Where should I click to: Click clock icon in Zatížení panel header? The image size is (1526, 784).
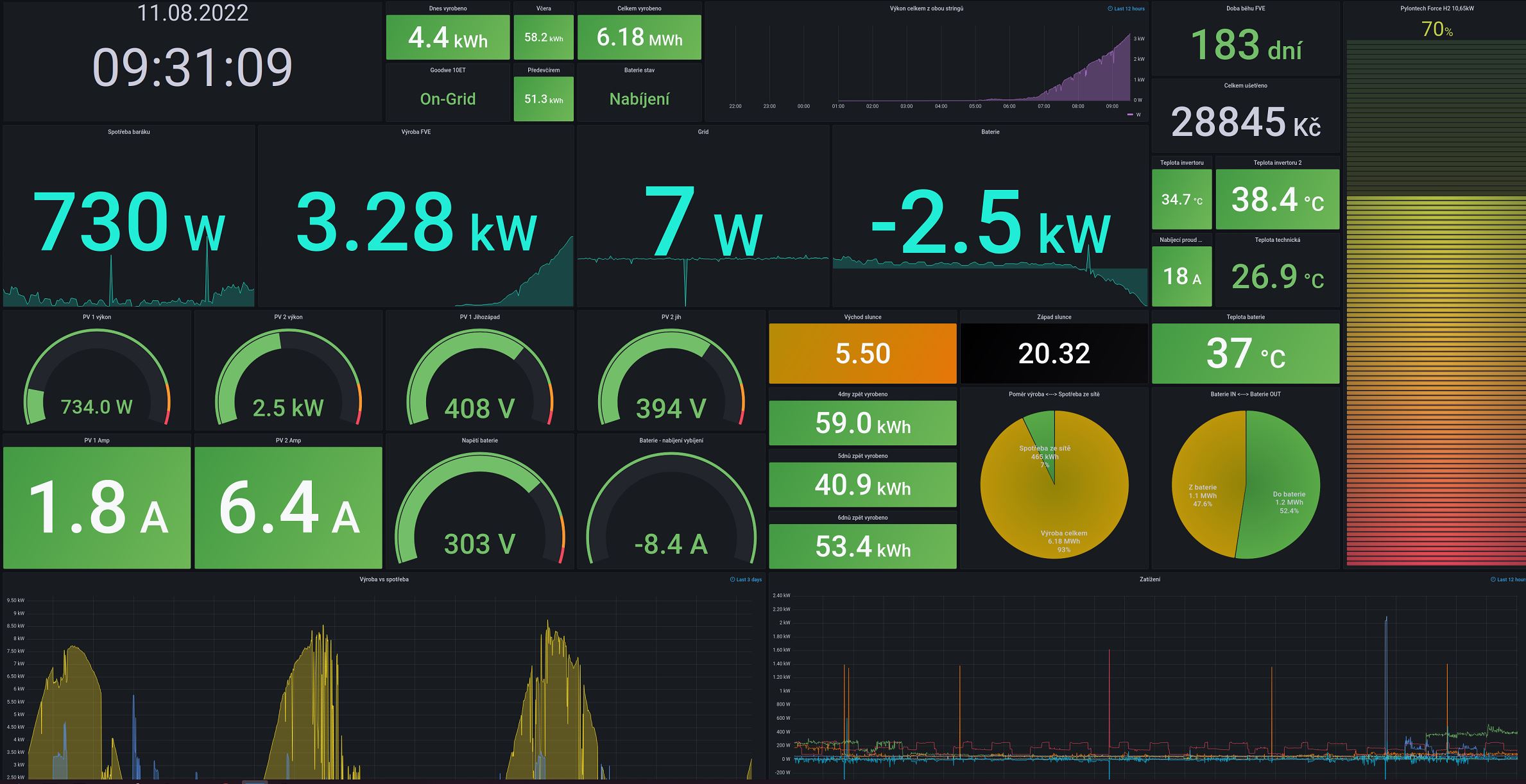[1493, 579]
